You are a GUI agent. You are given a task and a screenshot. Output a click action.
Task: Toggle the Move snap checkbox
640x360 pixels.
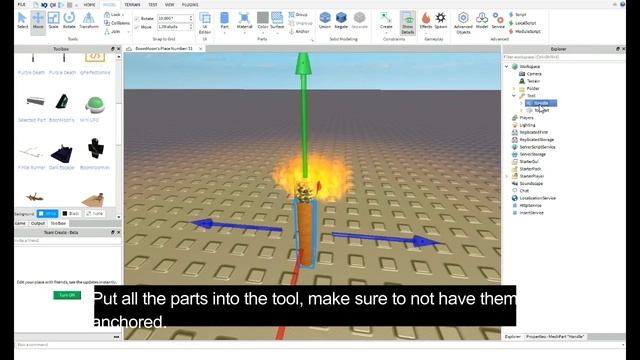(x=137, y=27)
